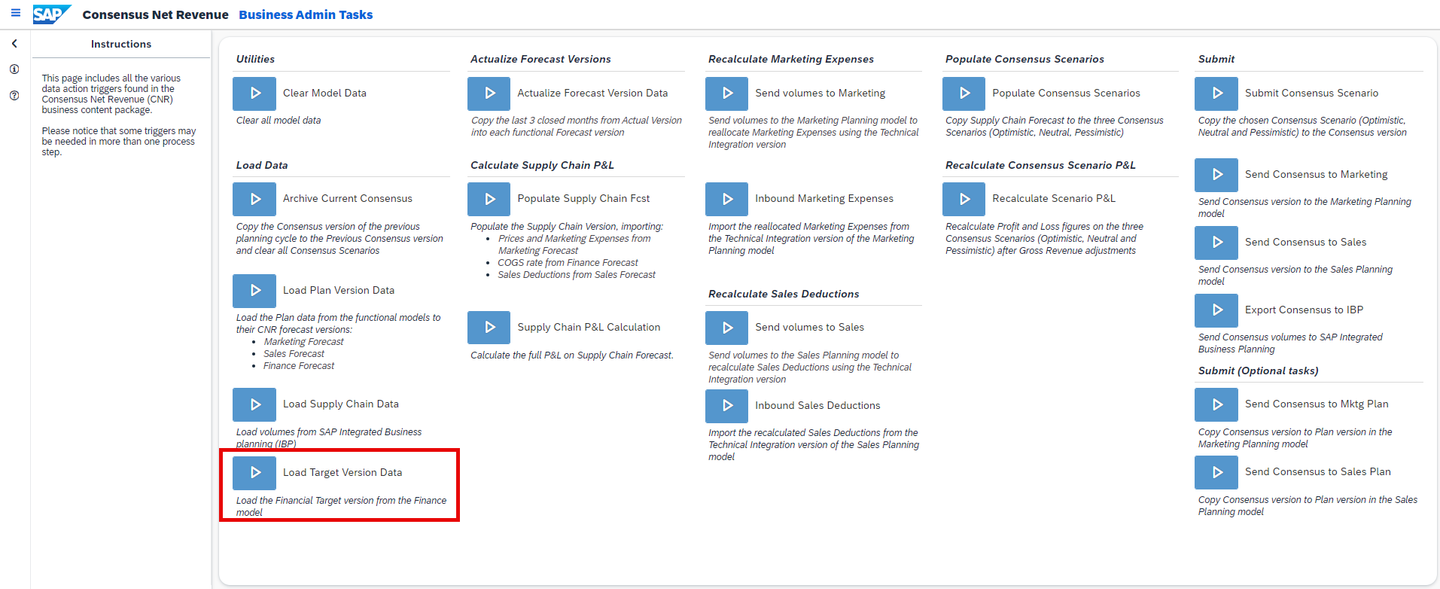Click 'COGS rate from Finance Forecast' bullet
The image size is (1440, 589).
(568, 263)
